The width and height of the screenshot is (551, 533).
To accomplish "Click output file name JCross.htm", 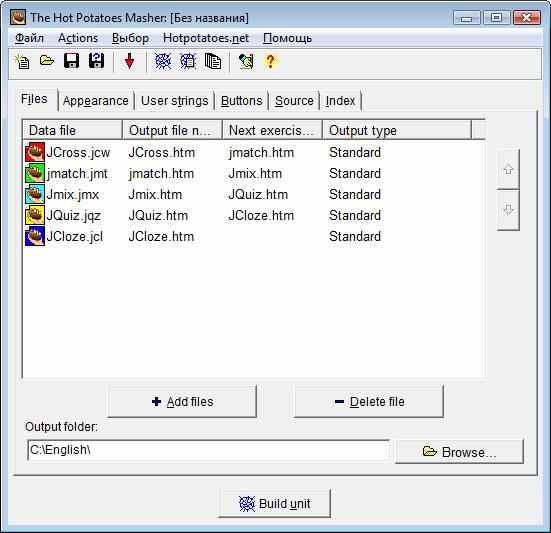I will click(x=162, y=152).
